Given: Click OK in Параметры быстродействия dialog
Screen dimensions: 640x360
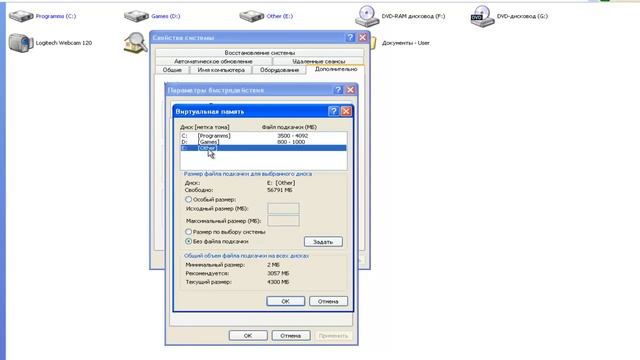Looking at the screenshot, I should click(248, 336).
